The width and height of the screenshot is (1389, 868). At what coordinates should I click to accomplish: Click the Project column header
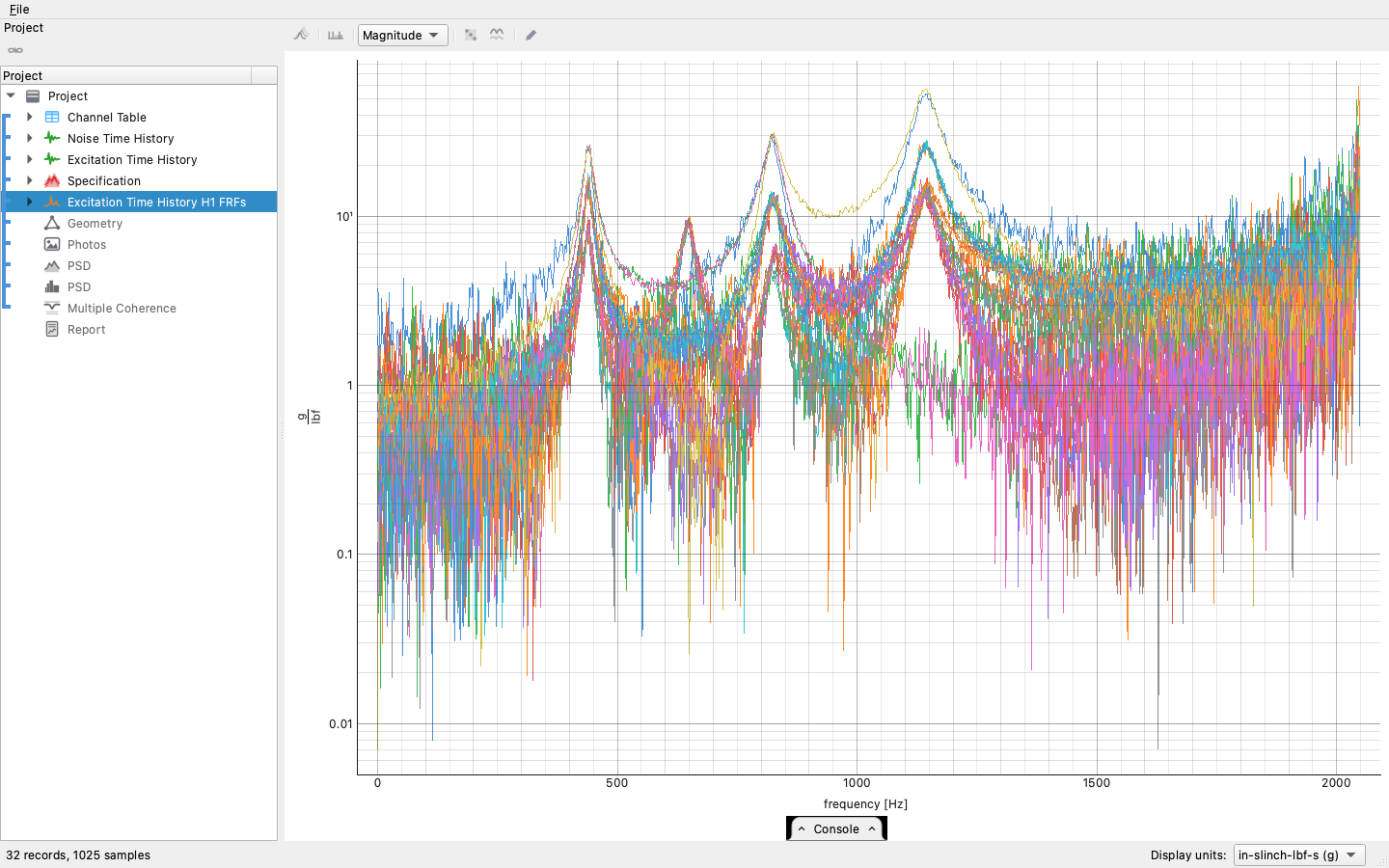(x=125, y=75)
